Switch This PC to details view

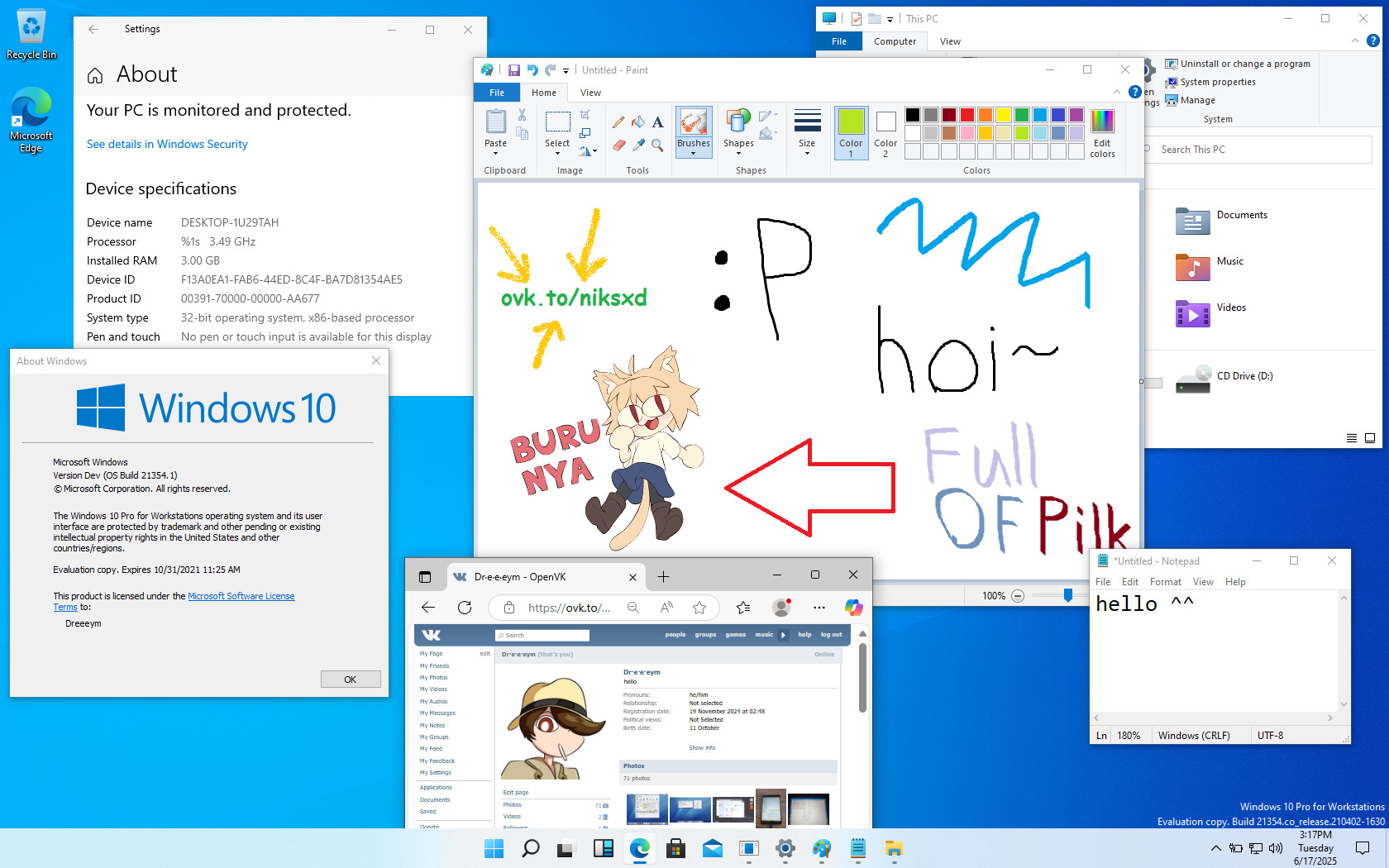(x=1352, y=438)
